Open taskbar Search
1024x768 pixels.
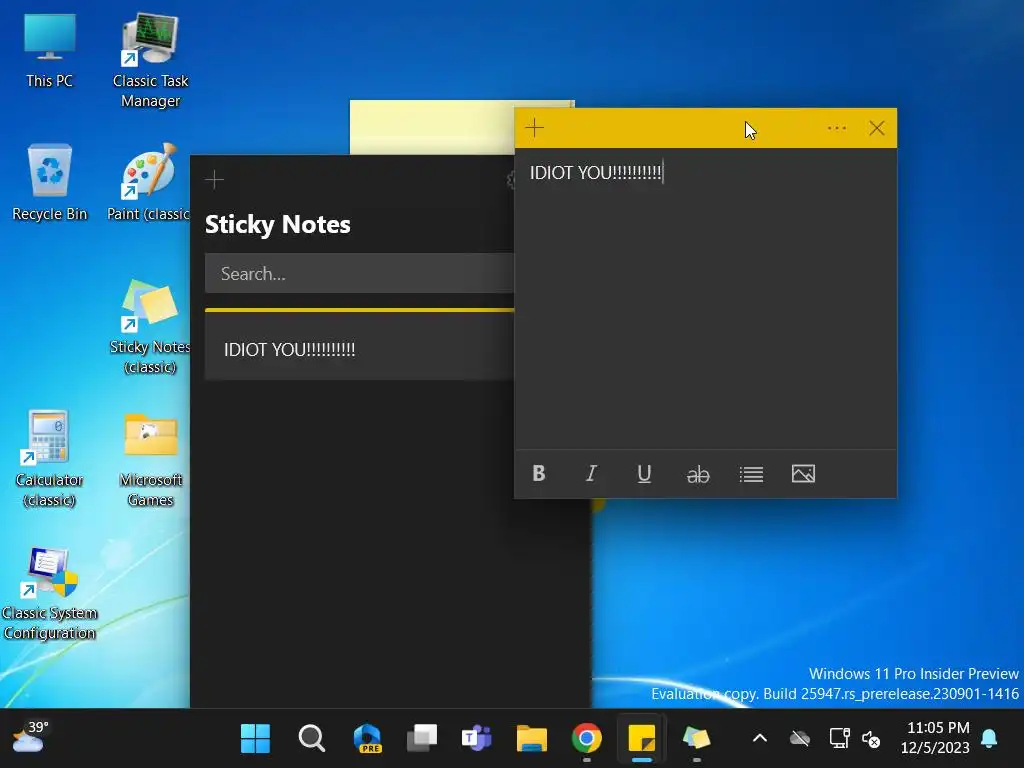[312, 739]
